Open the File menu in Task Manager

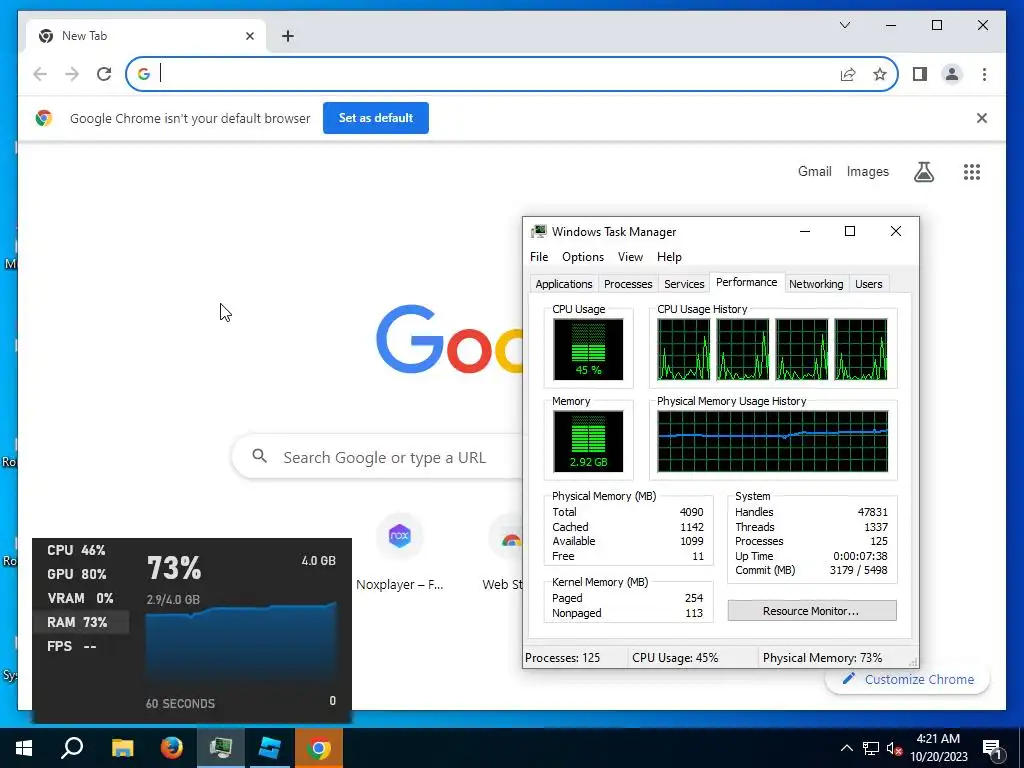(539, 257)
